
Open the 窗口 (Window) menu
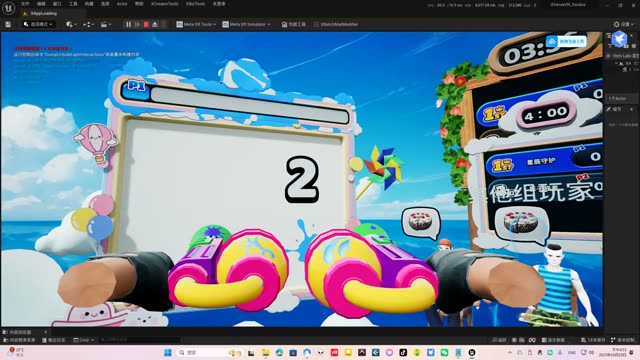point(57,4)
